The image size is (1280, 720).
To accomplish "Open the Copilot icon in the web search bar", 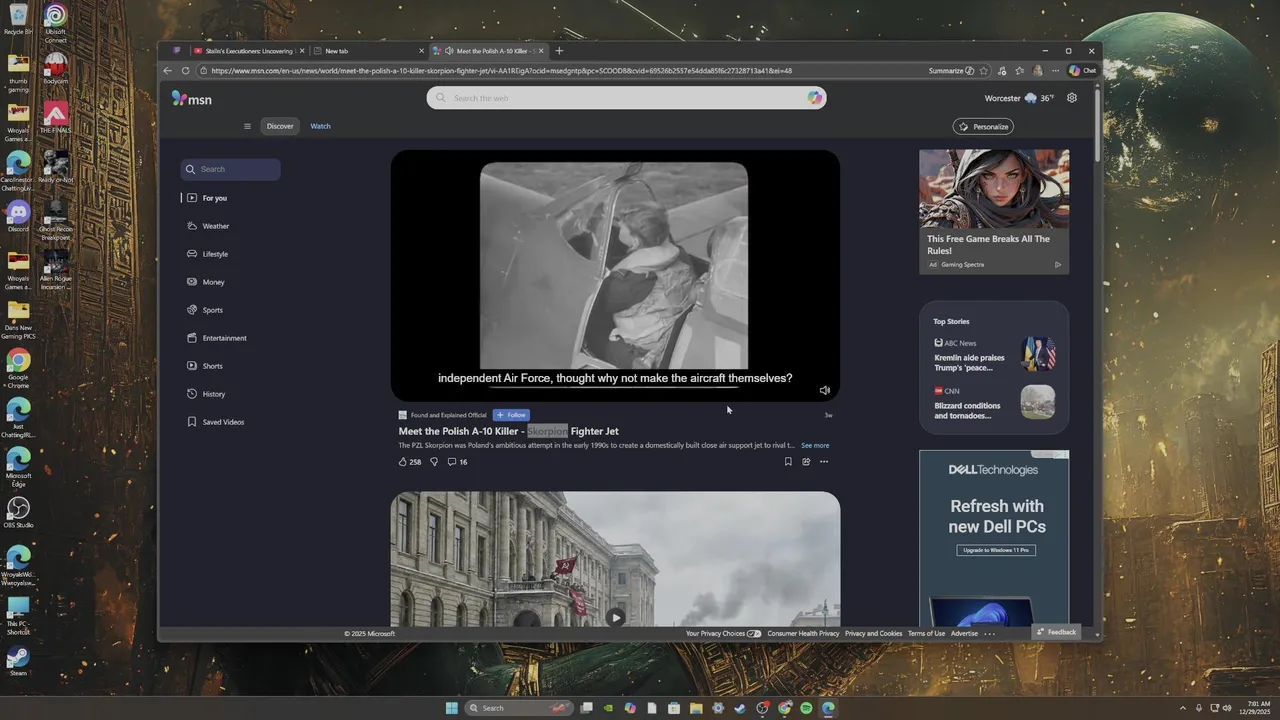I will coord(815,98).
